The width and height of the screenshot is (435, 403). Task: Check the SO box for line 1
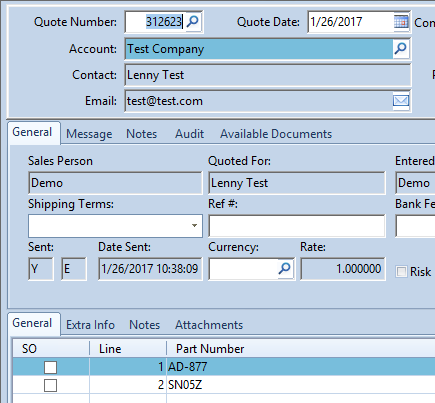51,367
